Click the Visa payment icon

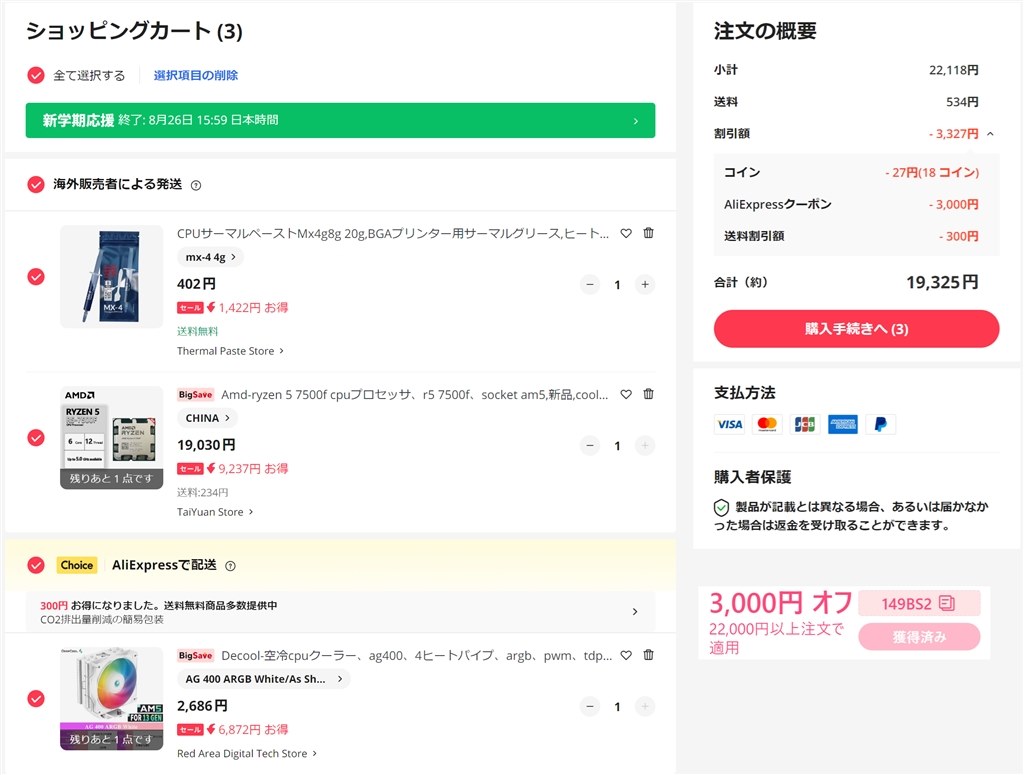(729, 424)
